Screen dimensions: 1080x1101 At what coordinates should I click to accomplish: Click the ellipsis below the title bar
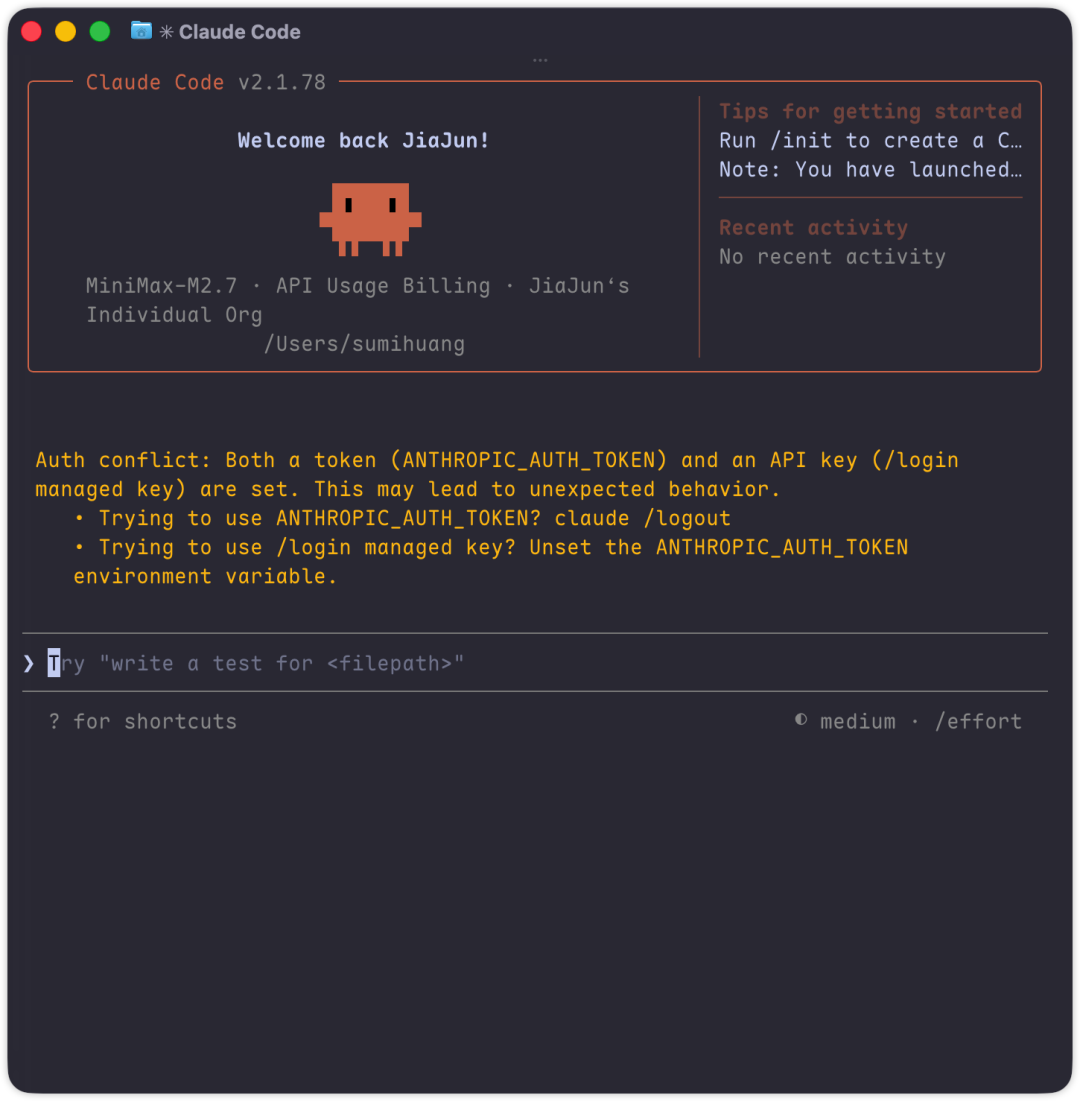tap(540, 60)
